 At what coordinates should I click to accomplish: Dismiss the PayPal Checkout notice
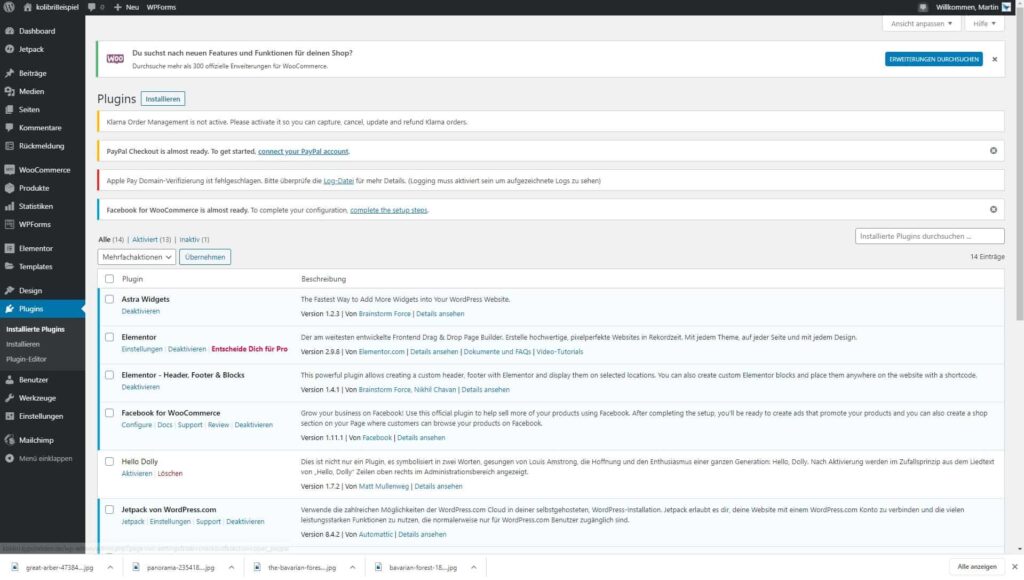pyautogui.click(x=993, y=151)
